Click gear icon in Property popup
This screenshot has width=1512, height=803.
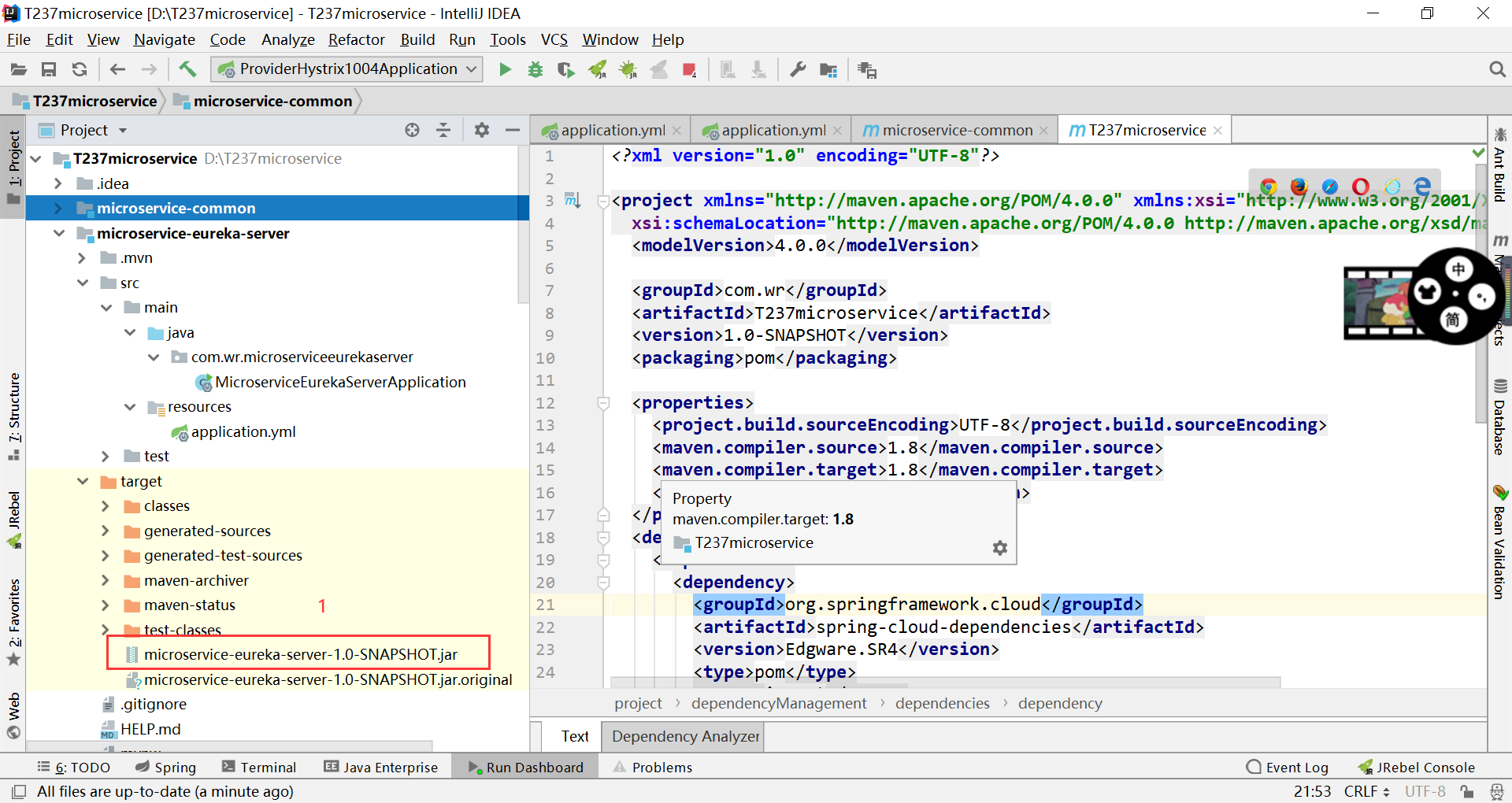[1000, 548]
